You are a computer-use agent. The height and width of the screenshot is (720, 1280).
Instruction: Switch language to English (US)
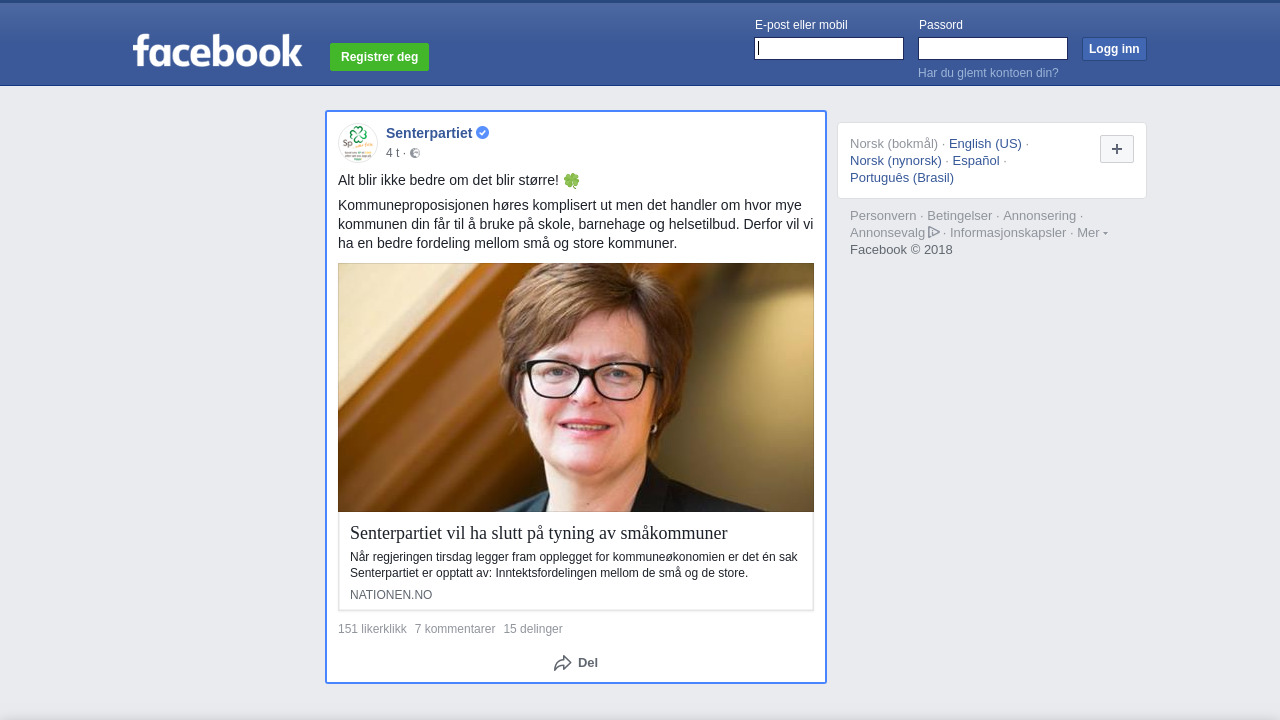[x=985, y=144]
